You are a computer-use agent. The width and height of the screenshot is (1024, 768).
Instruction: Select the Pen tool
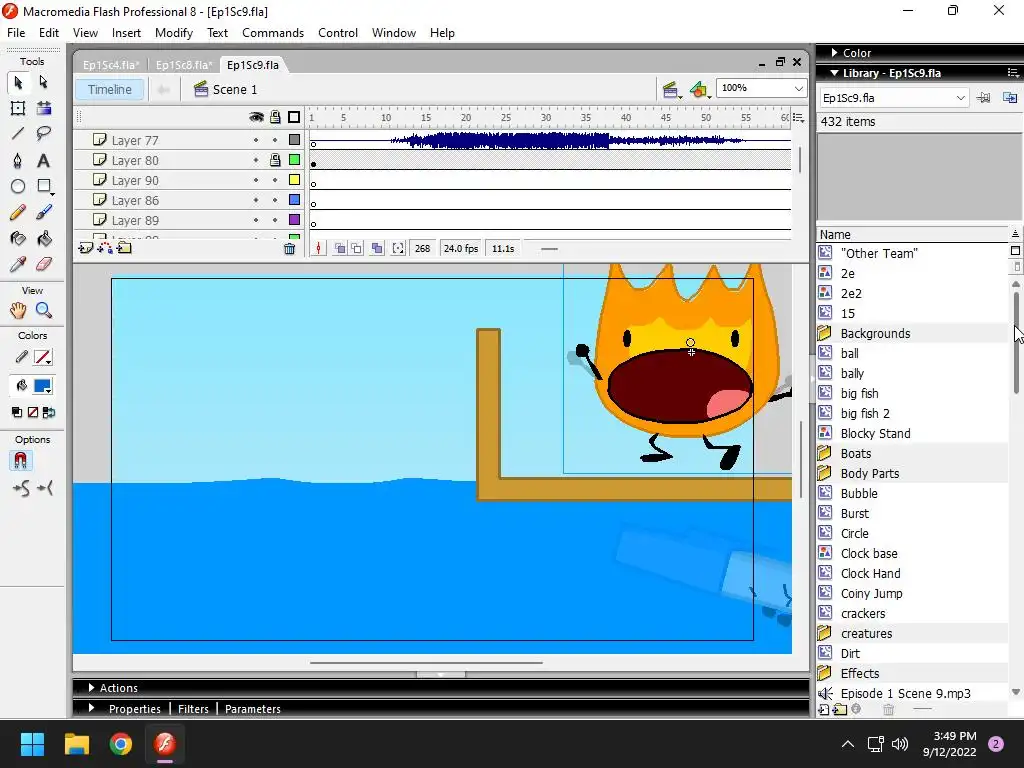(18, 161)
